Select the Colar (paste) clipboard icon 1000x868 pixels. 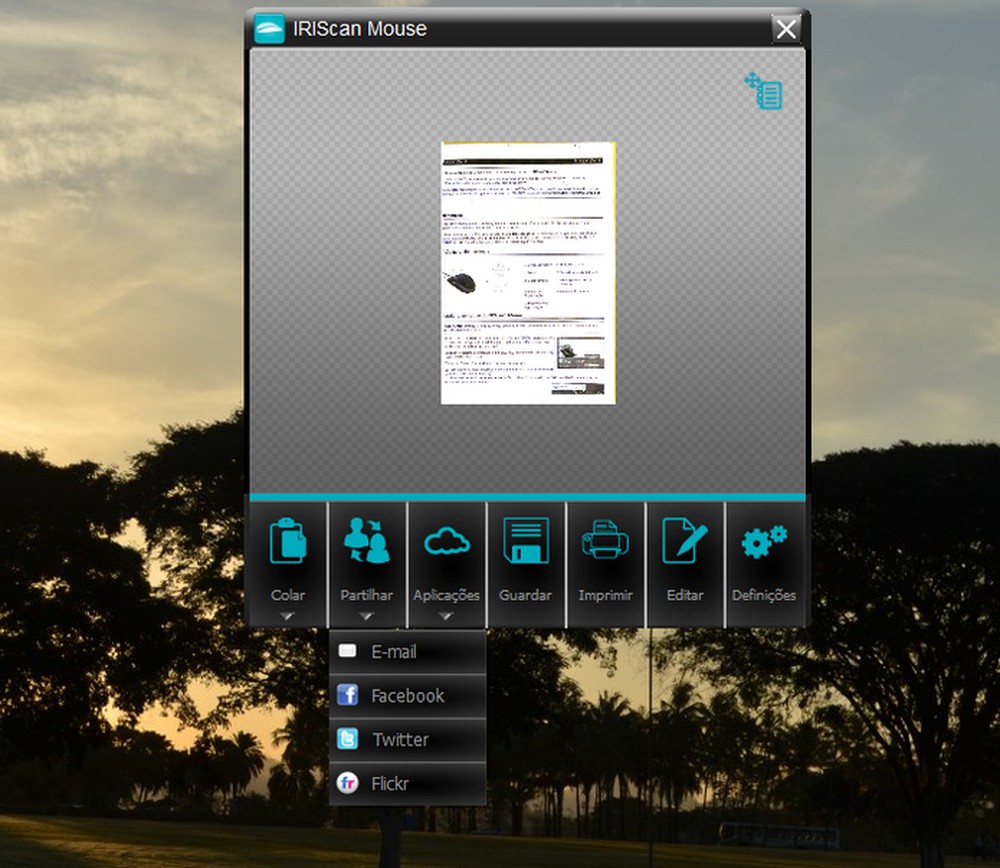click(288, 540)
